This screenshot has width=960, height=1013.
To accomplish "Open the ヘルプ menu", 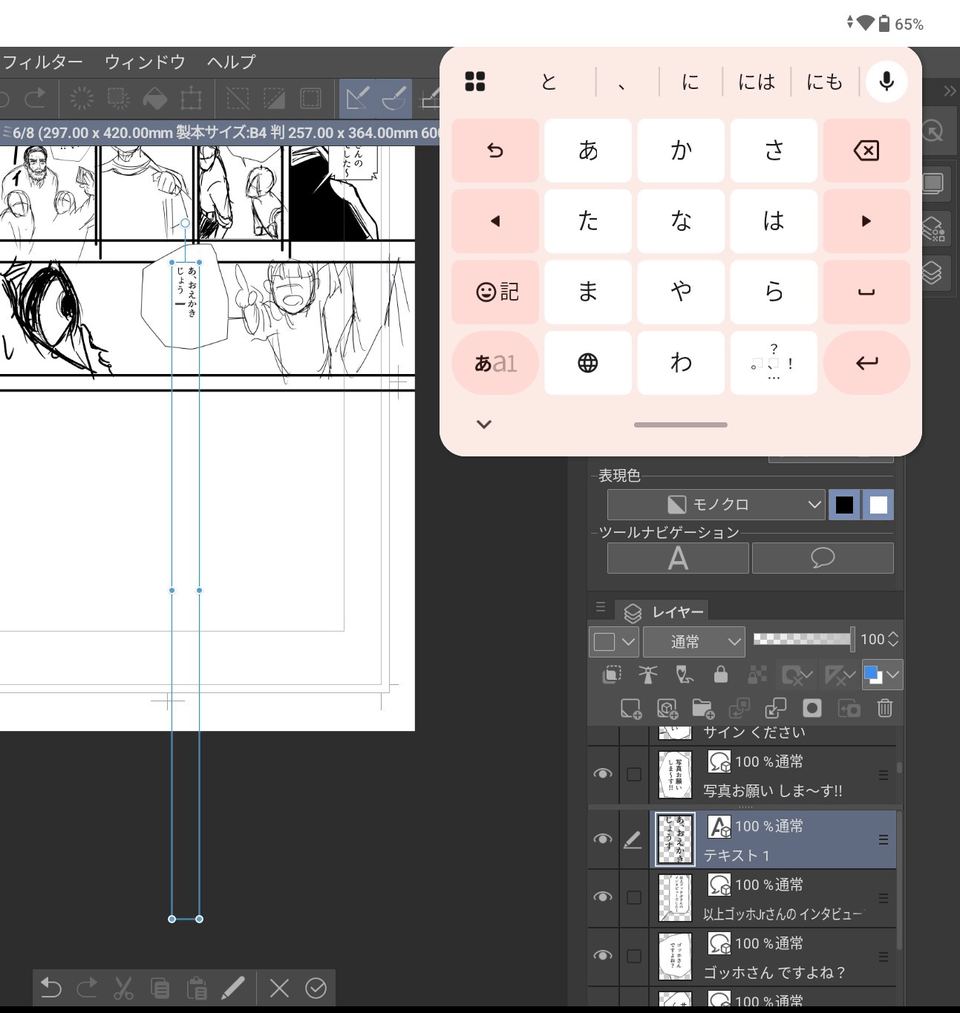I will [x=231, y=62].
